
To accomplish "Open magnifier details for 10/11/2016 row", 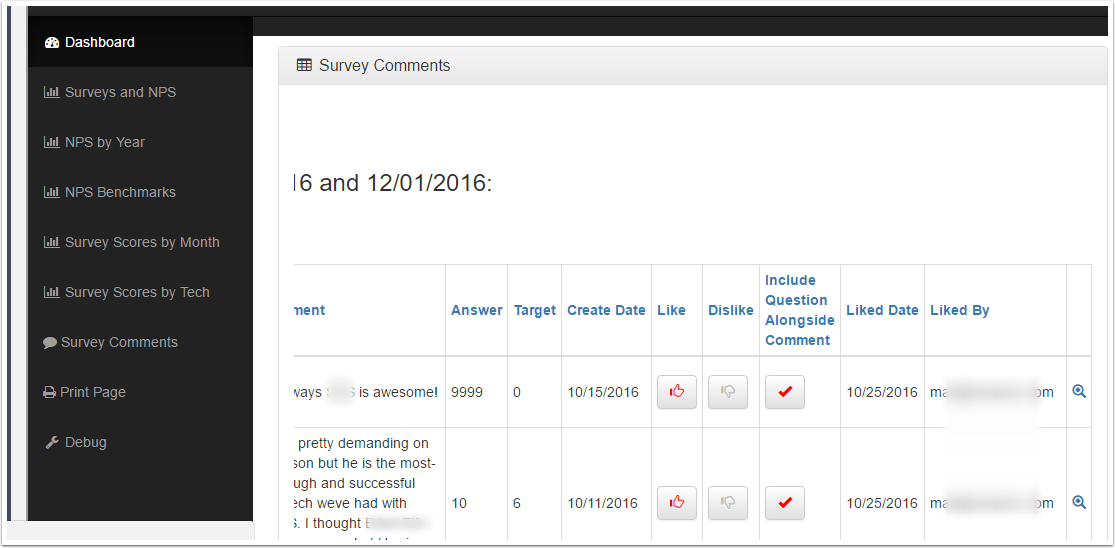I will pyautogui.click(x=1079, y=503).
